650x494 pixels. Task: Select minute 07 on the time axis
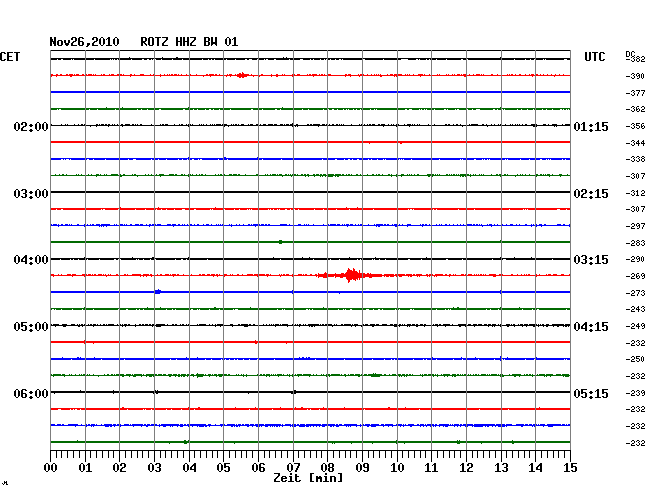coord(293,467)
